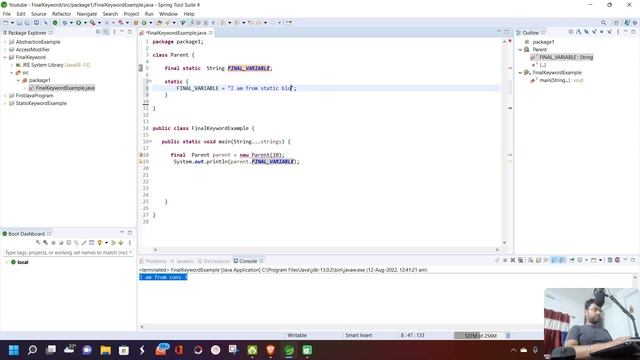Image resolution: width=640 pixels, height=360 pixels.
Task: Minimize the Boot Dashboard panel
Action: tap(122, 233)
